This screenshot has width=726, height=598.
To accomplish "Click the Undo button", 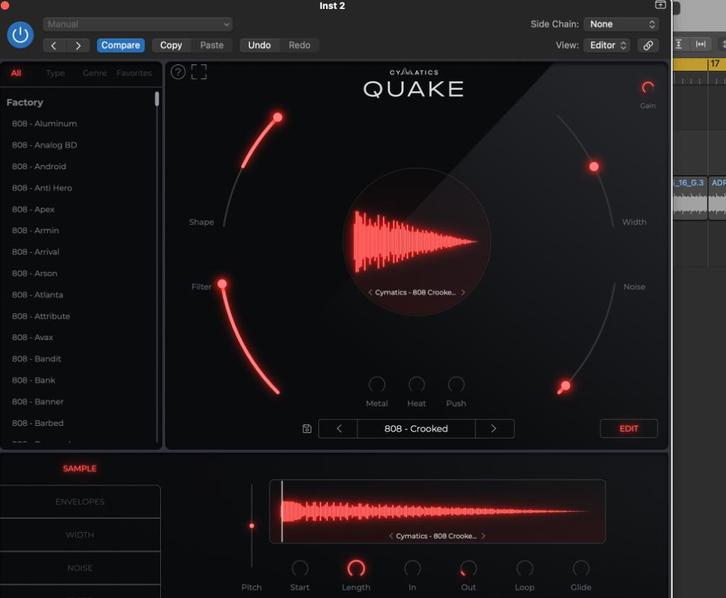I will 259,45.
